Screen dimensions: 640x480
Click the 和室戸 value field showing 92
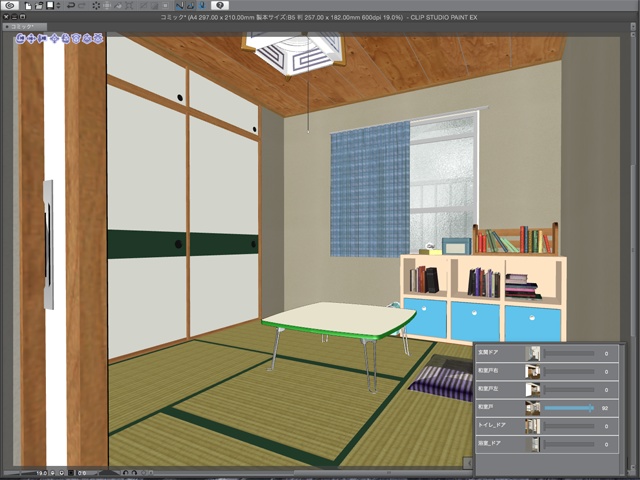pos(606,408)
